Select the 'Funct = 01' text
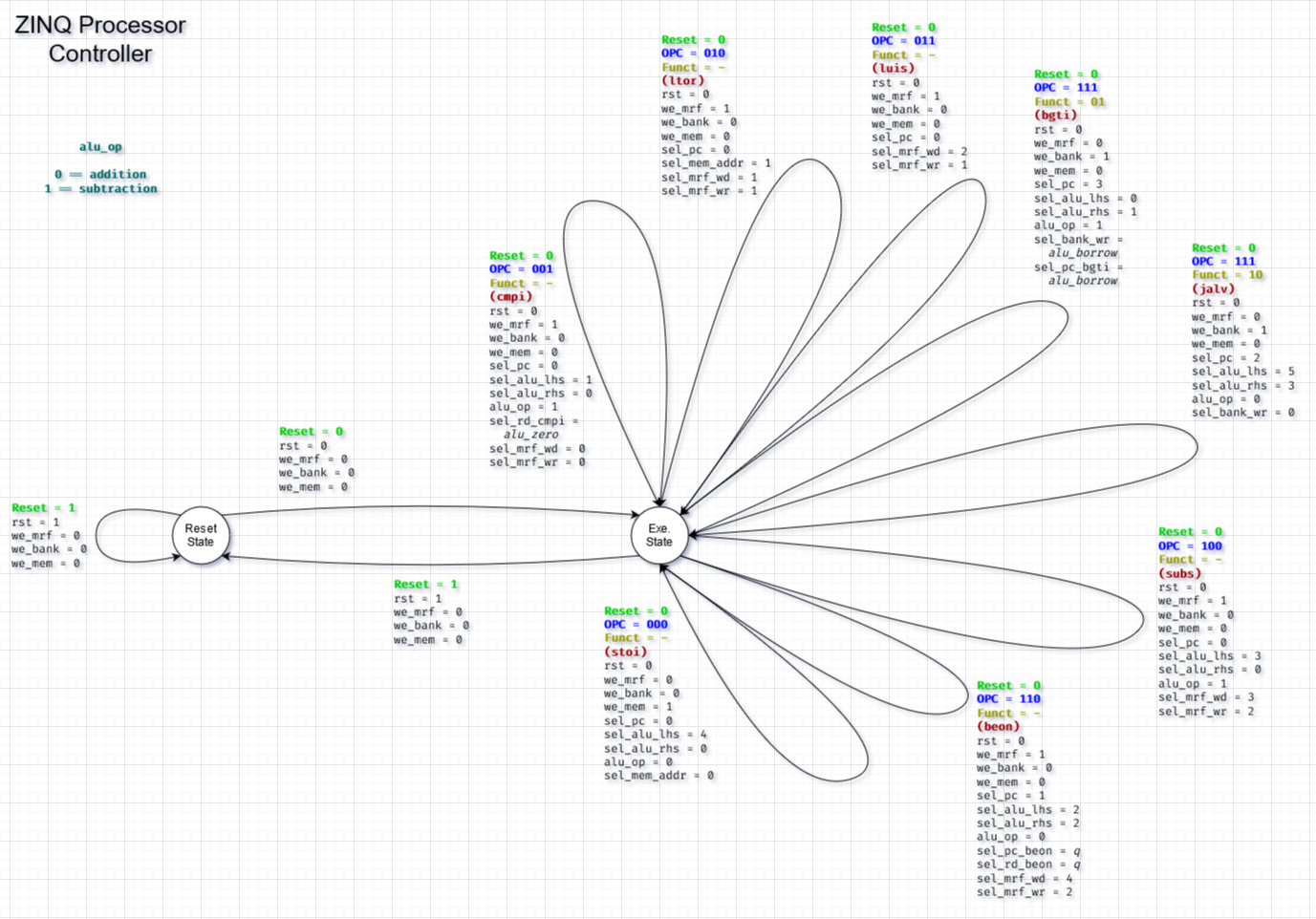 pos(1069,102)
